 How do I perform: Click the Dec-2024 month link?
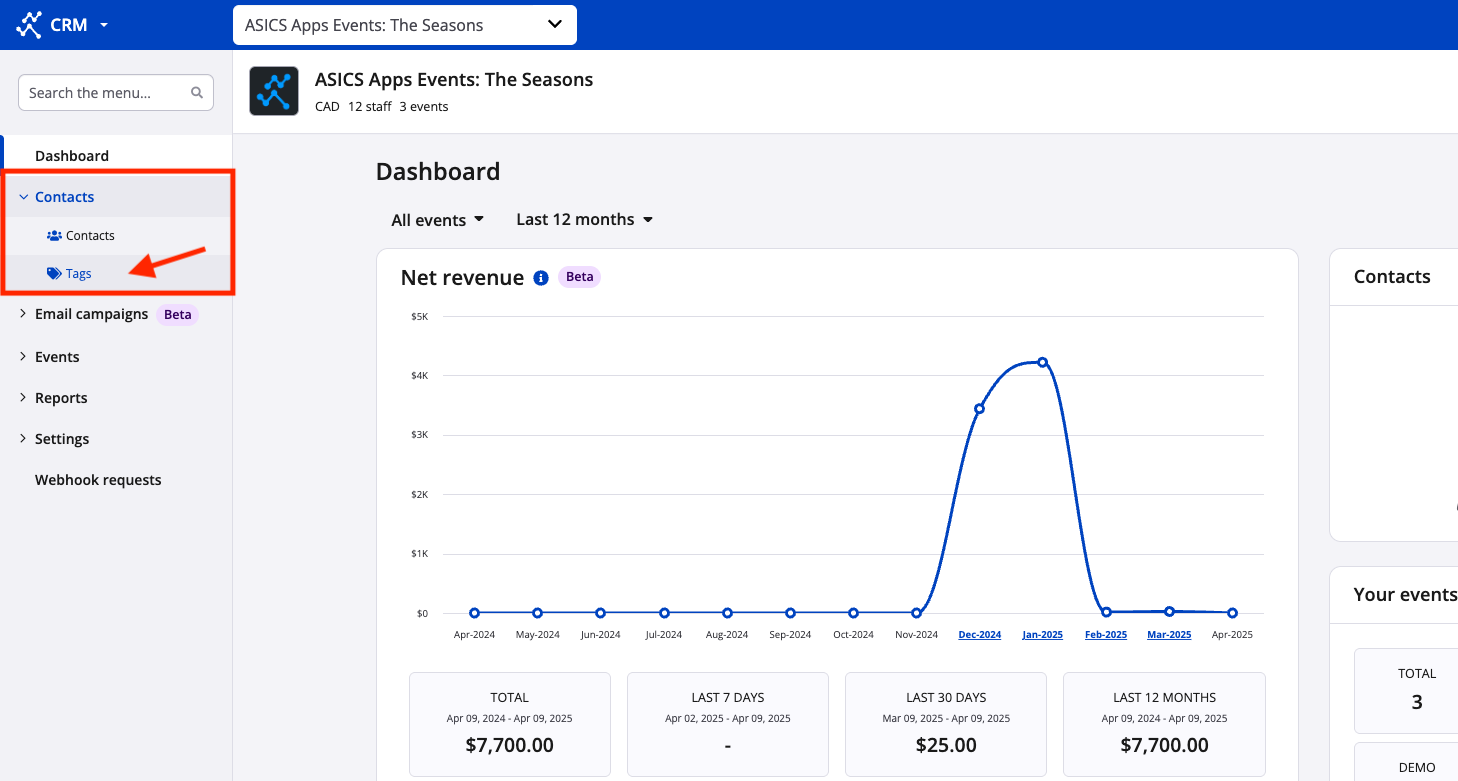pyautogui.click(x=979, y=635)
